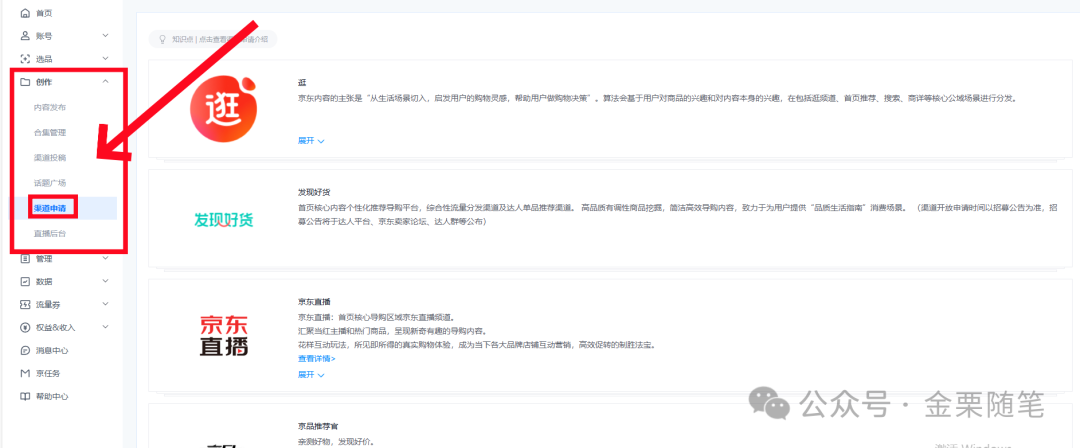Click the 京品推荐官 card title text
Viewport: 1080px width, 448px height.
pos(318,427)
